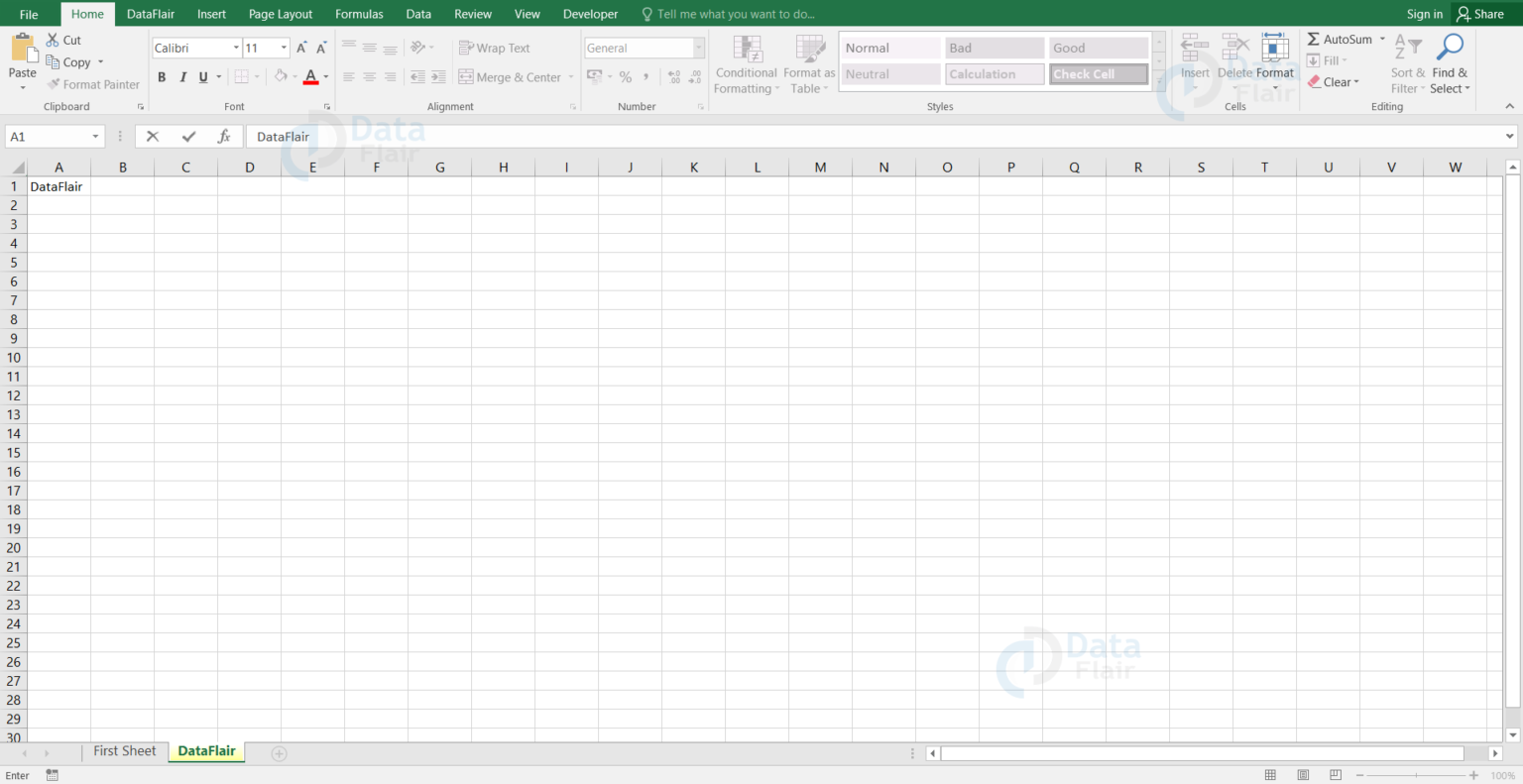
Task: Click Merge & Center
Action: 510,76
